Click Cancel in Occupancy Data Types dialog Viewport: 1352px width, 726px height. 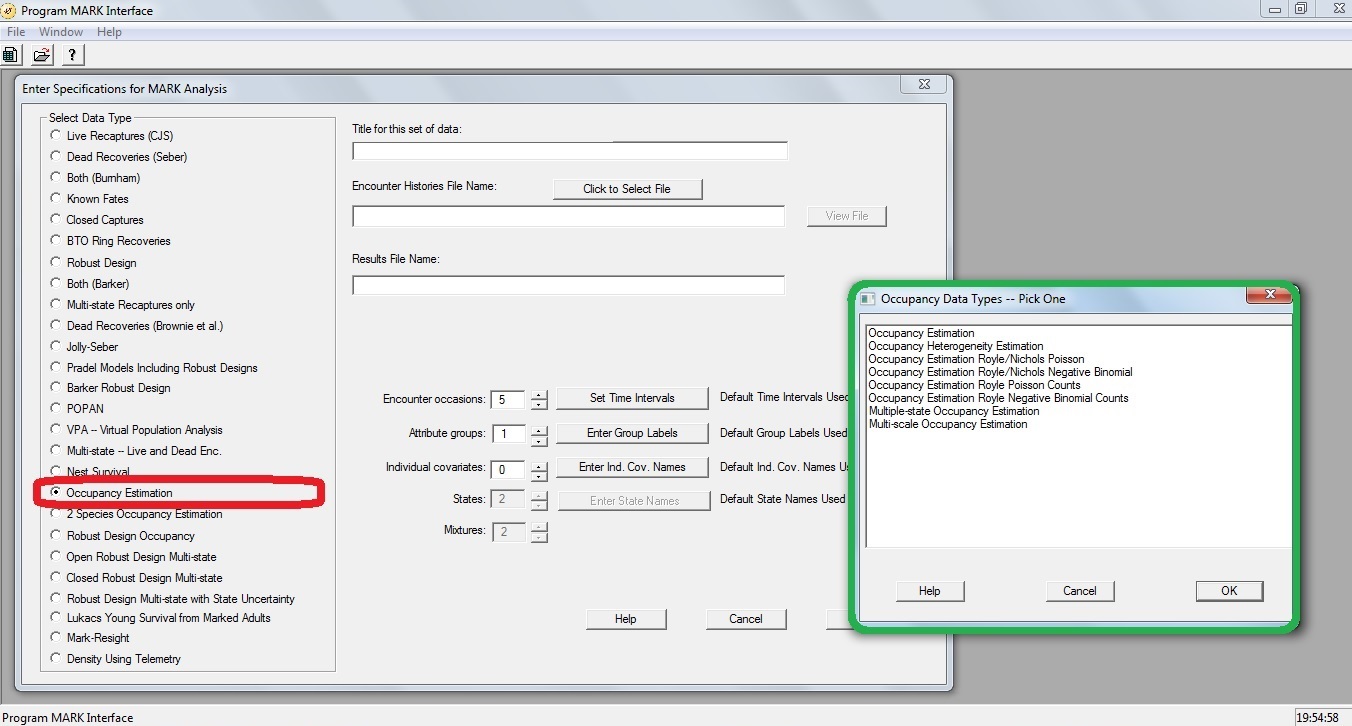[x=1080, y=591]
